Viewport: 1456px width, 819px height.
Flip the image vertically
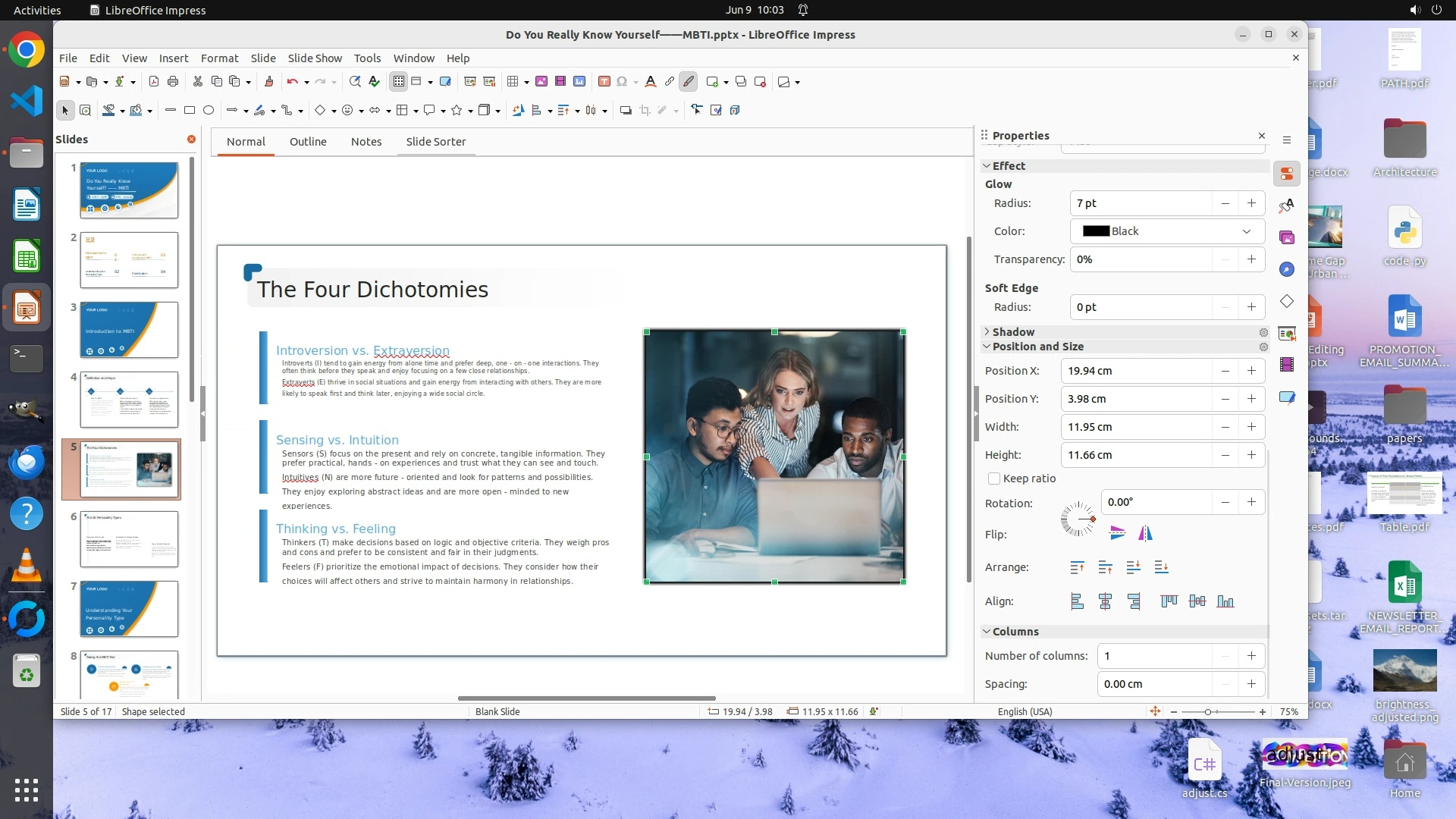pos(1117,533)
